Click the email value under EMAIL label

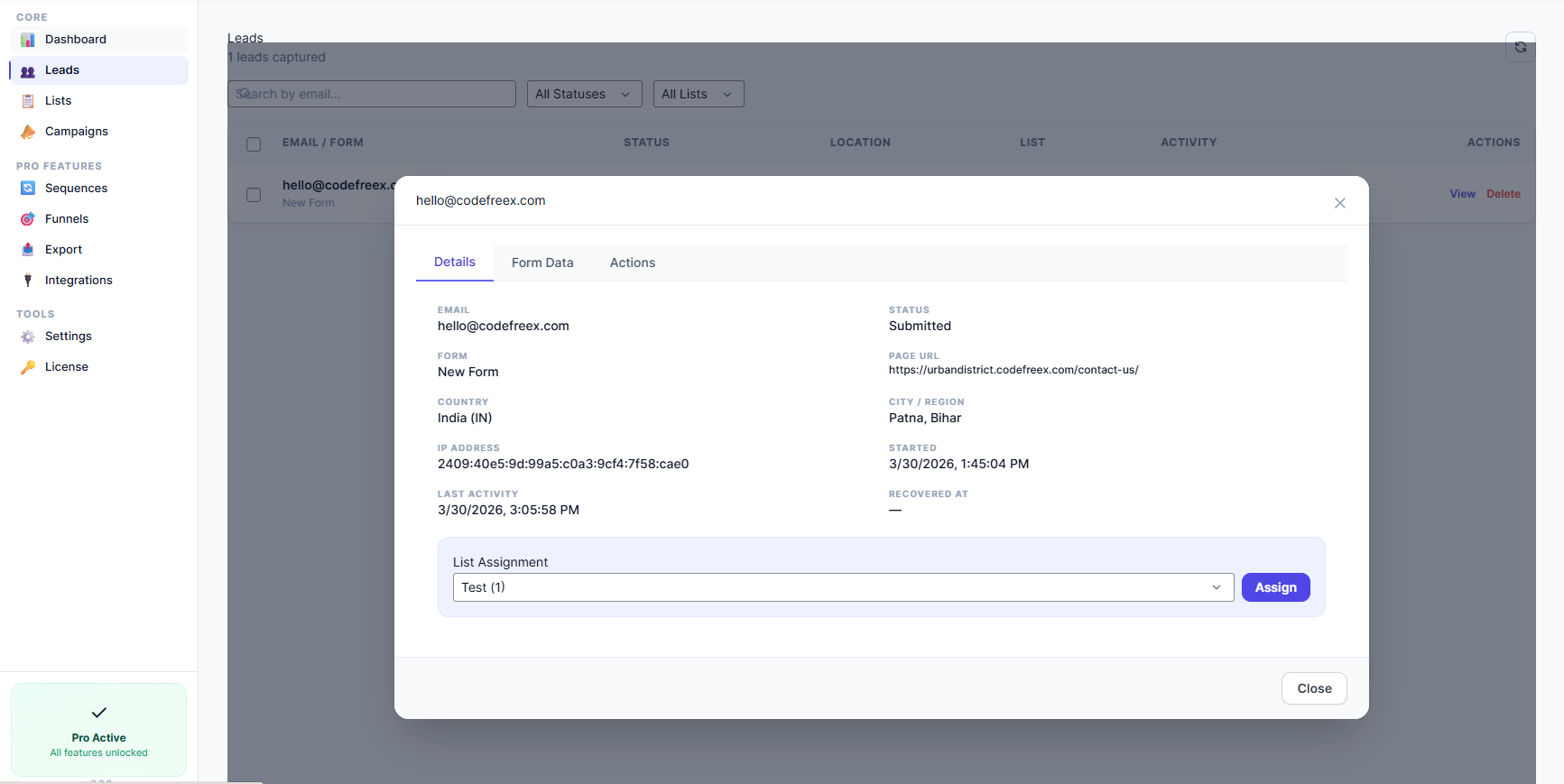pyautogui.click(x=504, y=326)
